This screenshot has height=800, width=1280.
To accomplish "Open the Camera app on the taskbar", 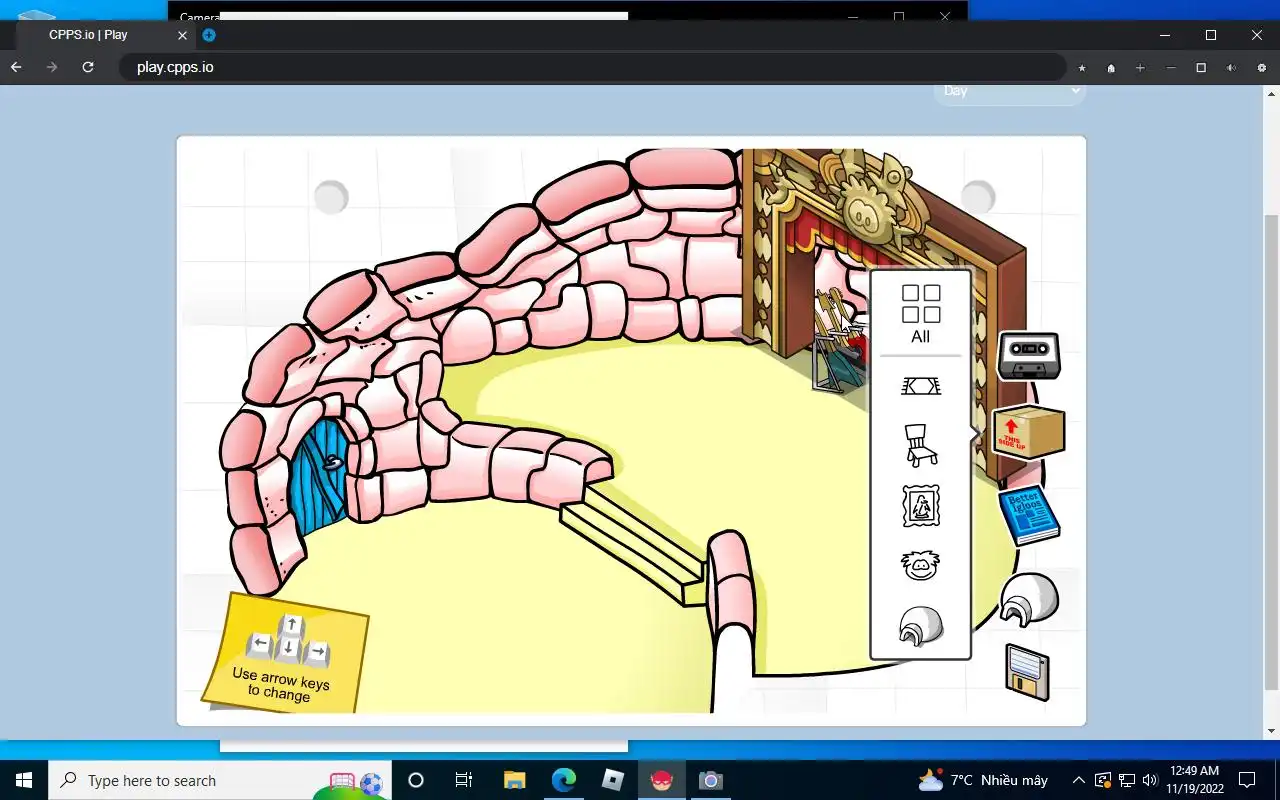I will pos(710,780).
